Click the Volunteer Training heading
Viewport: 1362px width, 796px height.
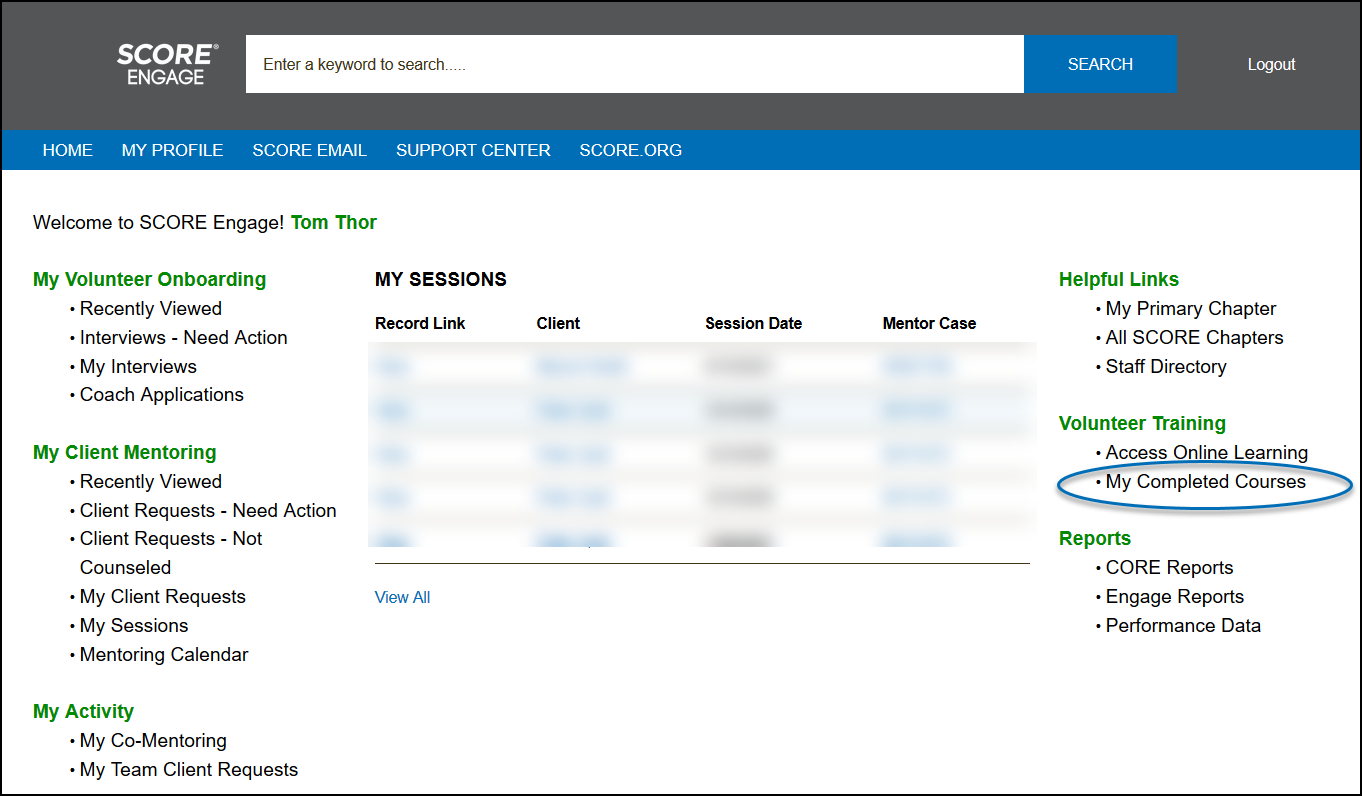point(1142,424)
